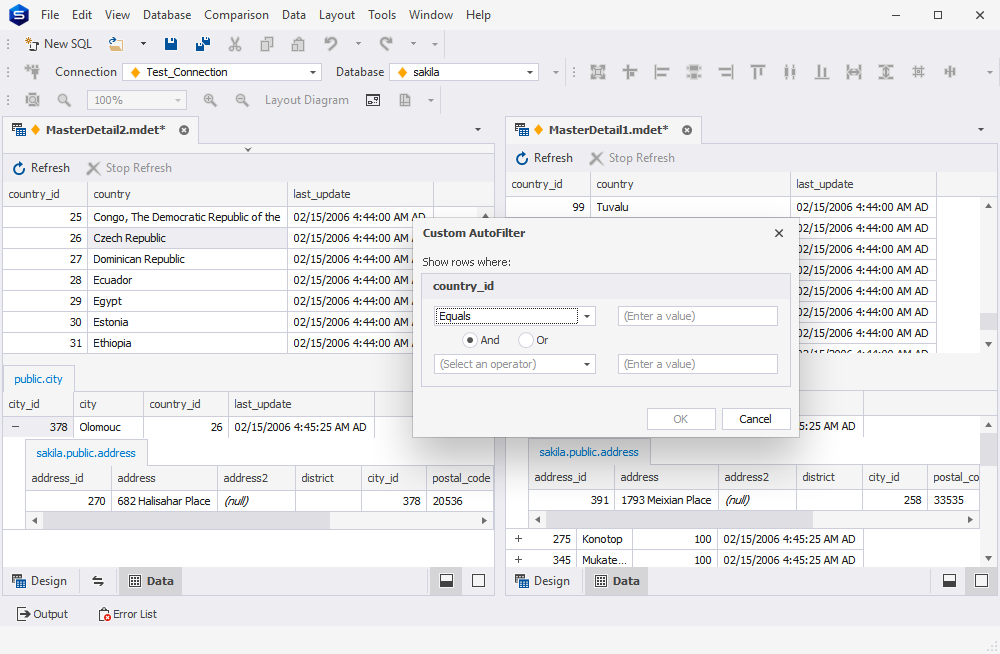The width and height of the screenshot is (1000, 654).
Task: Click the Tuvalu country cell
Action: [690, 207]
